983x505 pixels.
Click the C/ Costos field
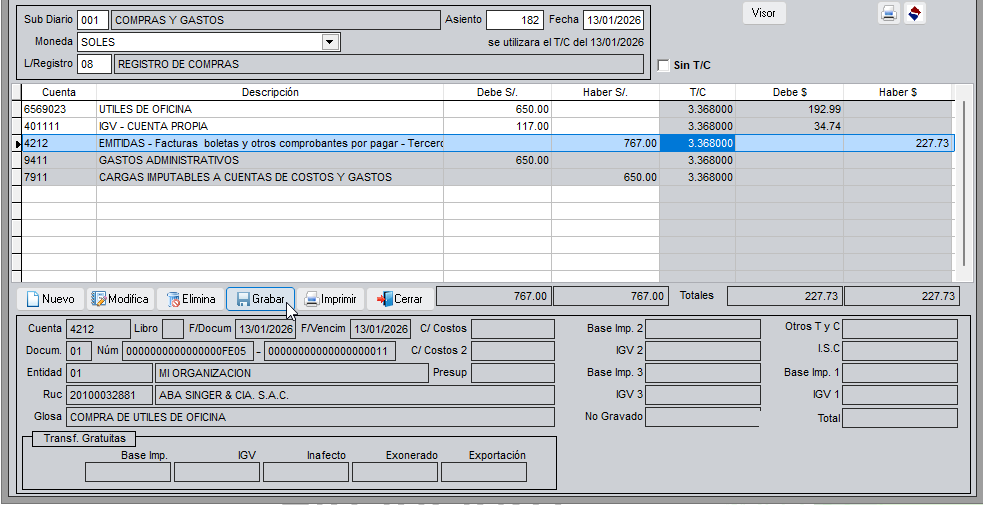[513, 329]
